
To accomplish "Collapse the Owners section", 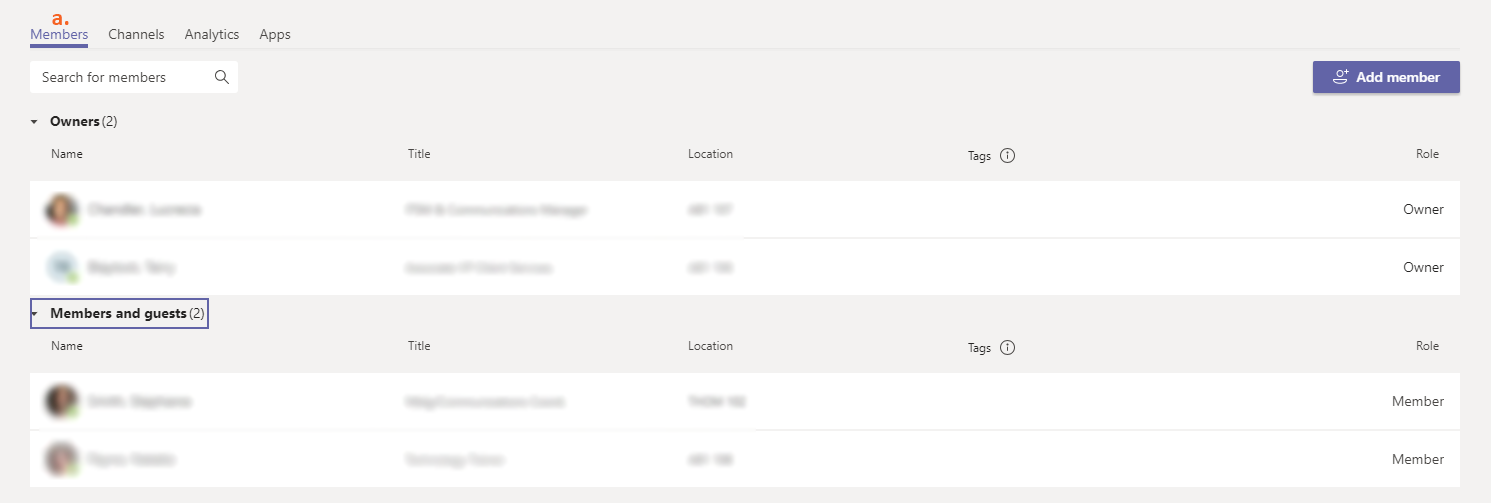I will pyautogui.click(x=34, y=122).
